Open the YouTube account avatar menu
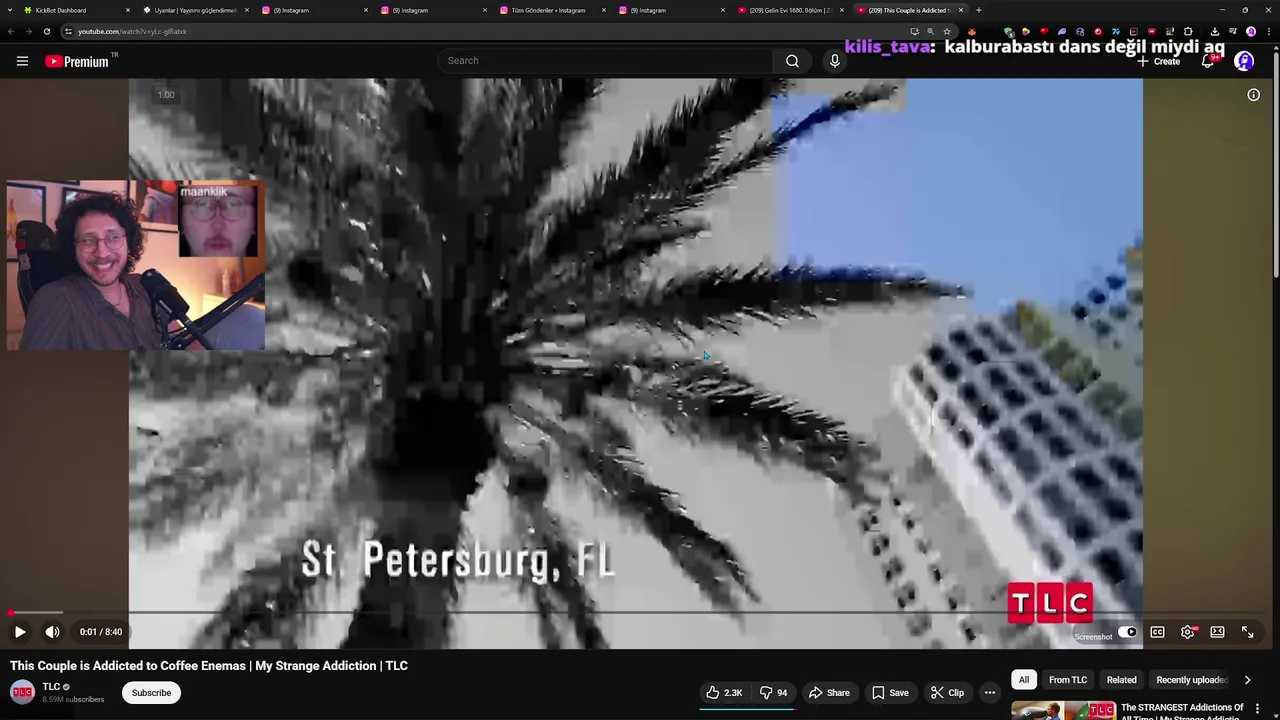Screen dimensions: 1280x720 1244,61
